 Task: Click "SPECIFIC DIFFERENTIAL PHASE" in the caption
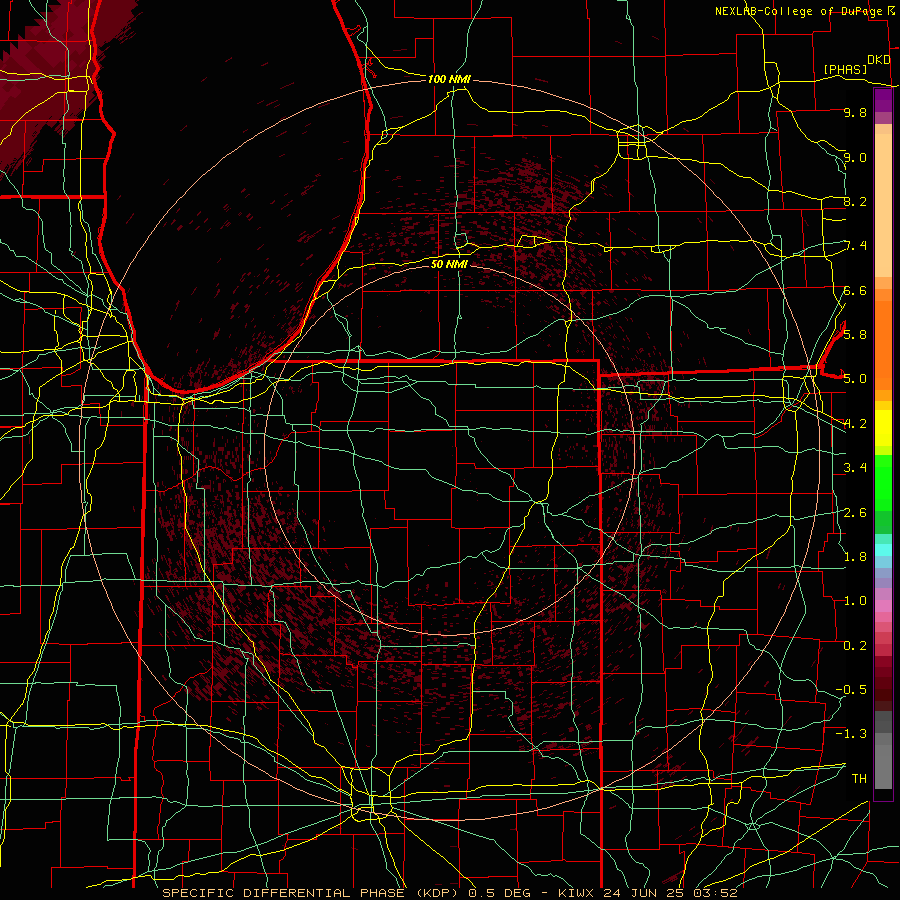tap(284, 893)
